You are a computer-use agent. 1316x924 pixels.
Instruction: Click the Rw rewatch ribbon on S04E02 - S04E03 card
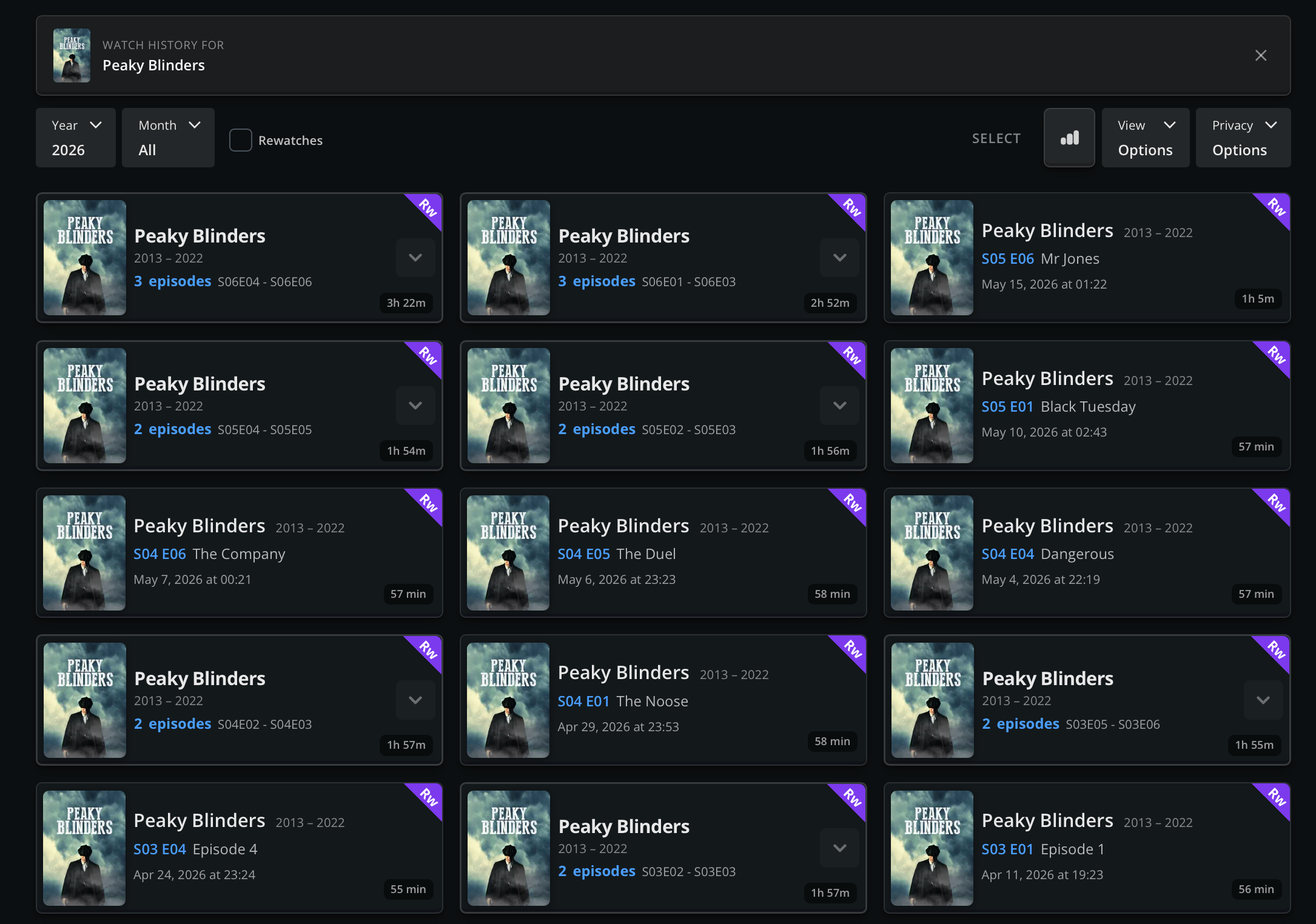click(x=428, y=651)
